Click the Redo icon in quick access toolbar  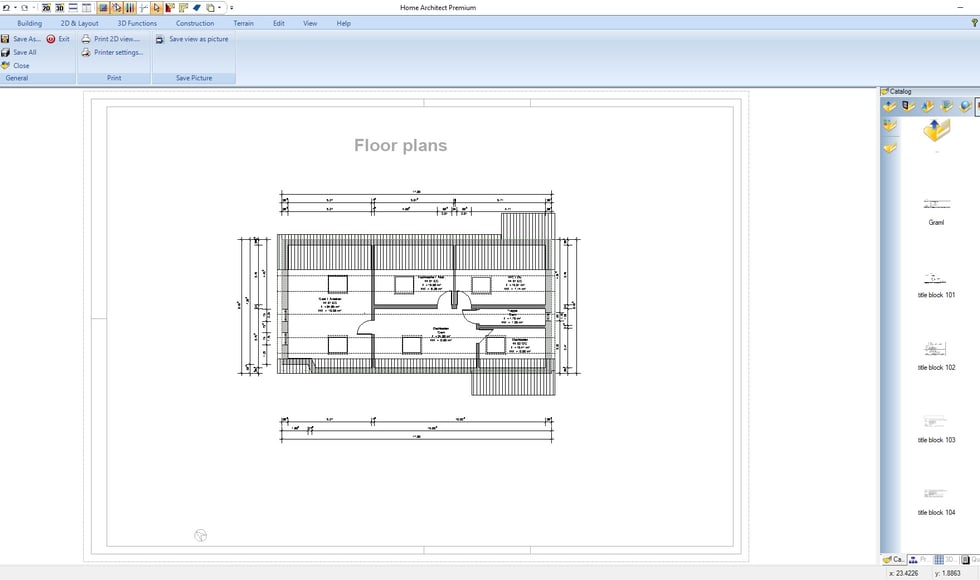coord(25,8)
